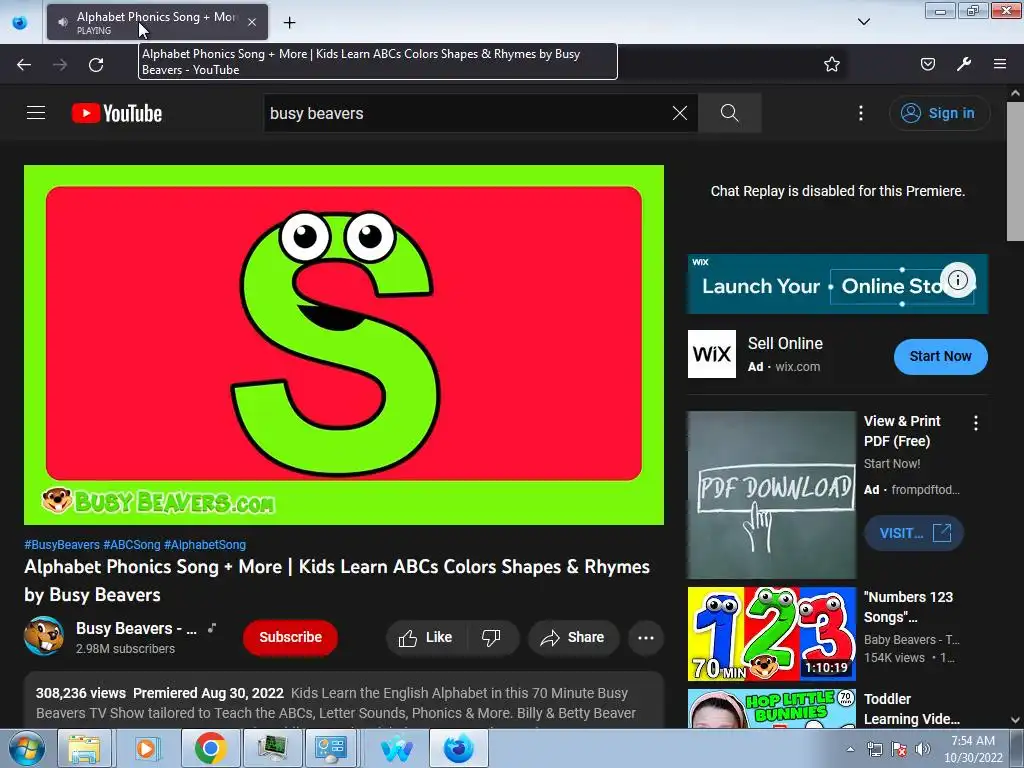
Task: Like the video
Action: pyautogui.click(x=426, y=637)
